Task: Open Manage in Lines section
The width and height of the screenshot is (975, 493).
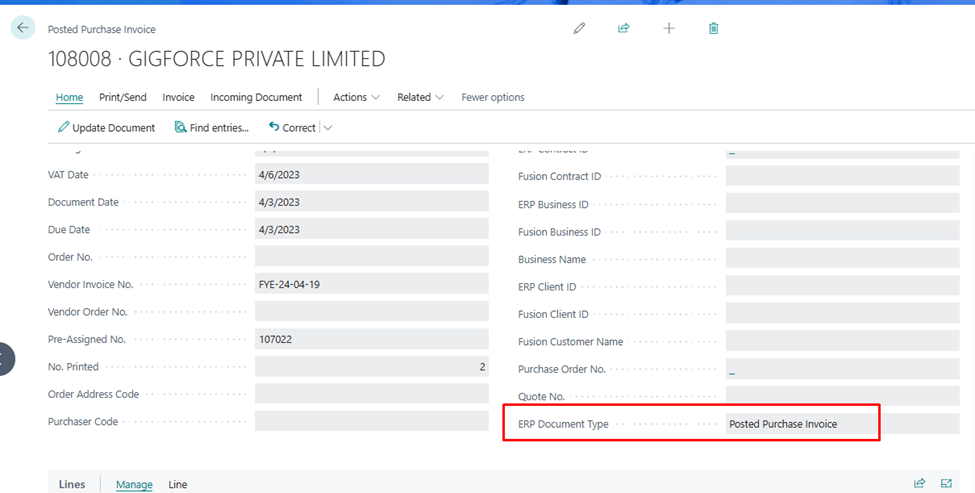Action: [134, 485]
